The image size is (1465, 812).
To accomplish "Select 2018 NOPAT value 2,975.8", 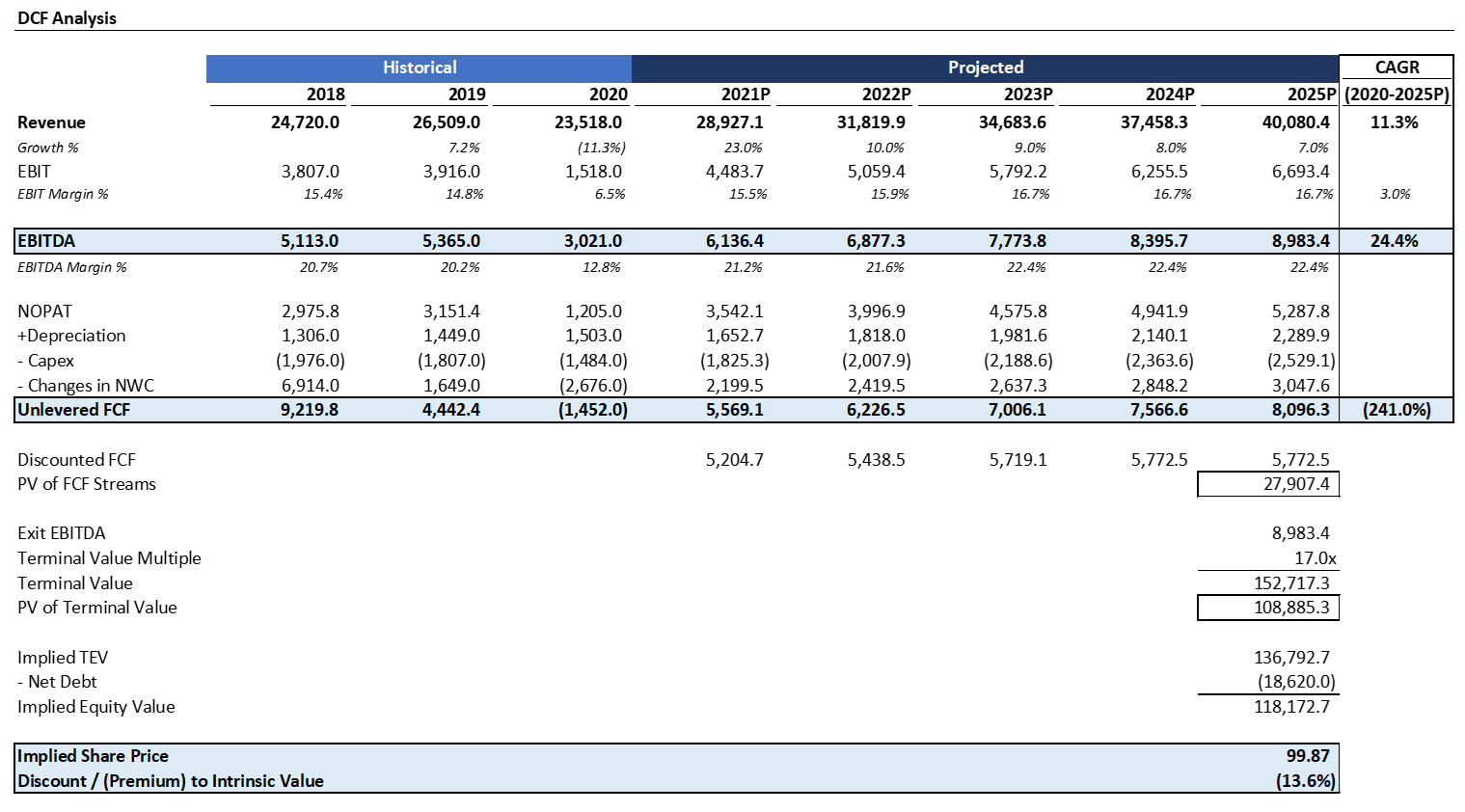I will tap(311, 311).
